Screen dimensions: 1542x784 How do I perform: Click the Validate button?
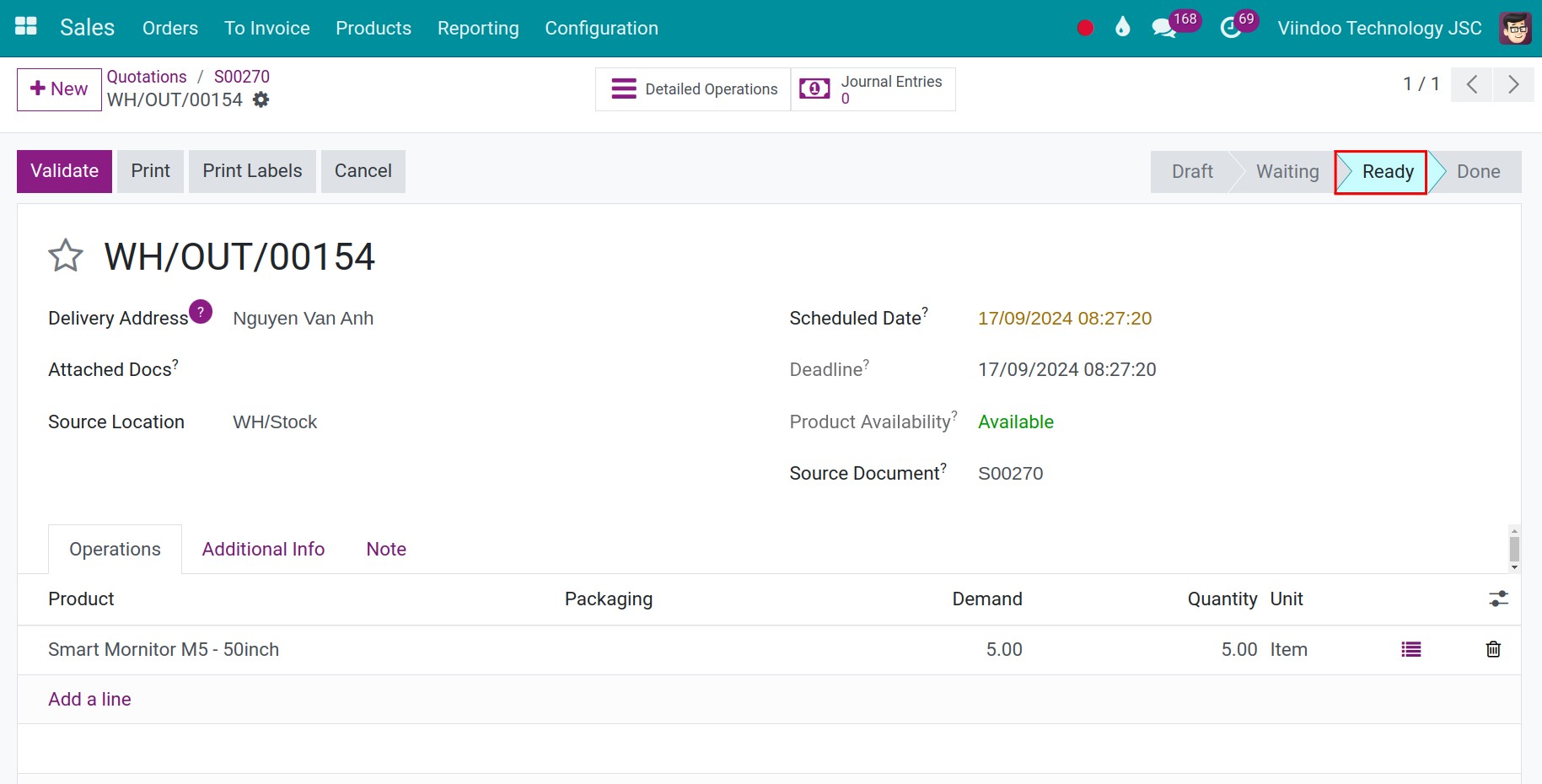64,171
